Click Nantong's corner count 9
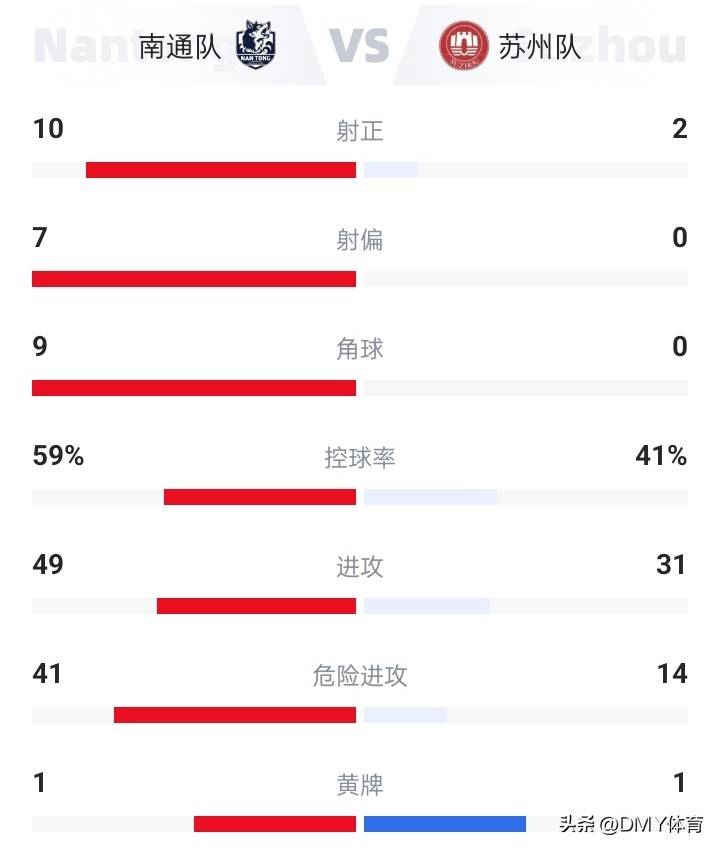Viewport: 720px width, 850px height. click(x=40, y=346)
